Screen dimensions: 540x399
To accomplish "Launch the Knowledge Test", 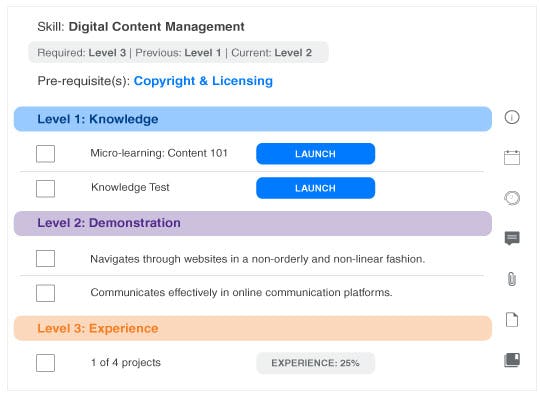I will [315, 188].
